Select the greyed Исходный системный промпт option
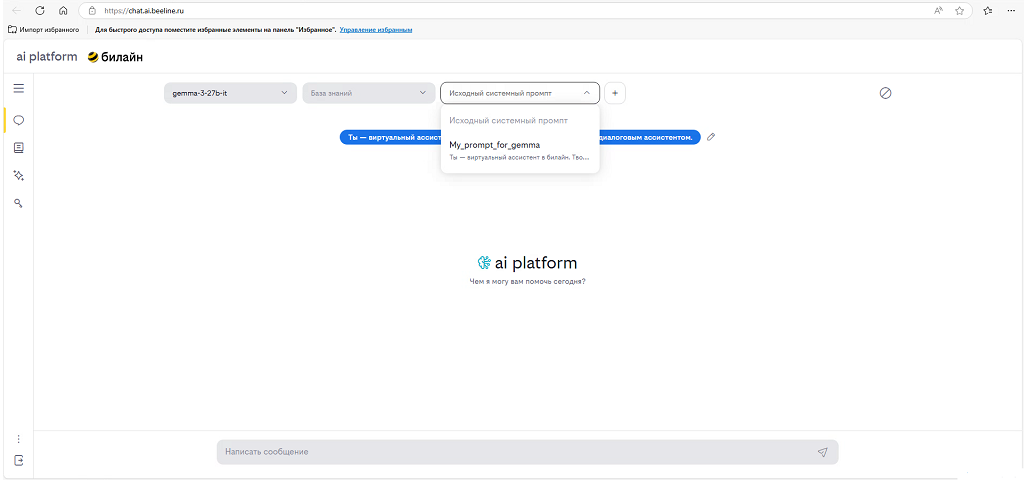 pos(509,121)
